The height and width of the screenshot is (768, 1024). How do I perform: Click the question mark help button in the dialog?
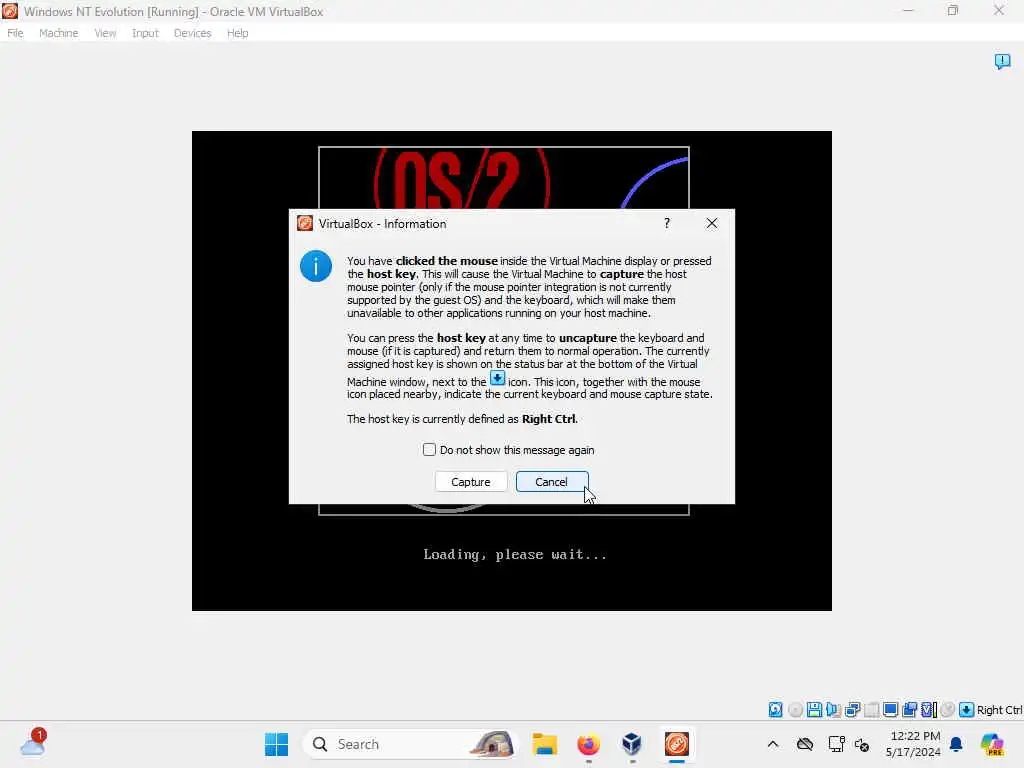point(667,223)
